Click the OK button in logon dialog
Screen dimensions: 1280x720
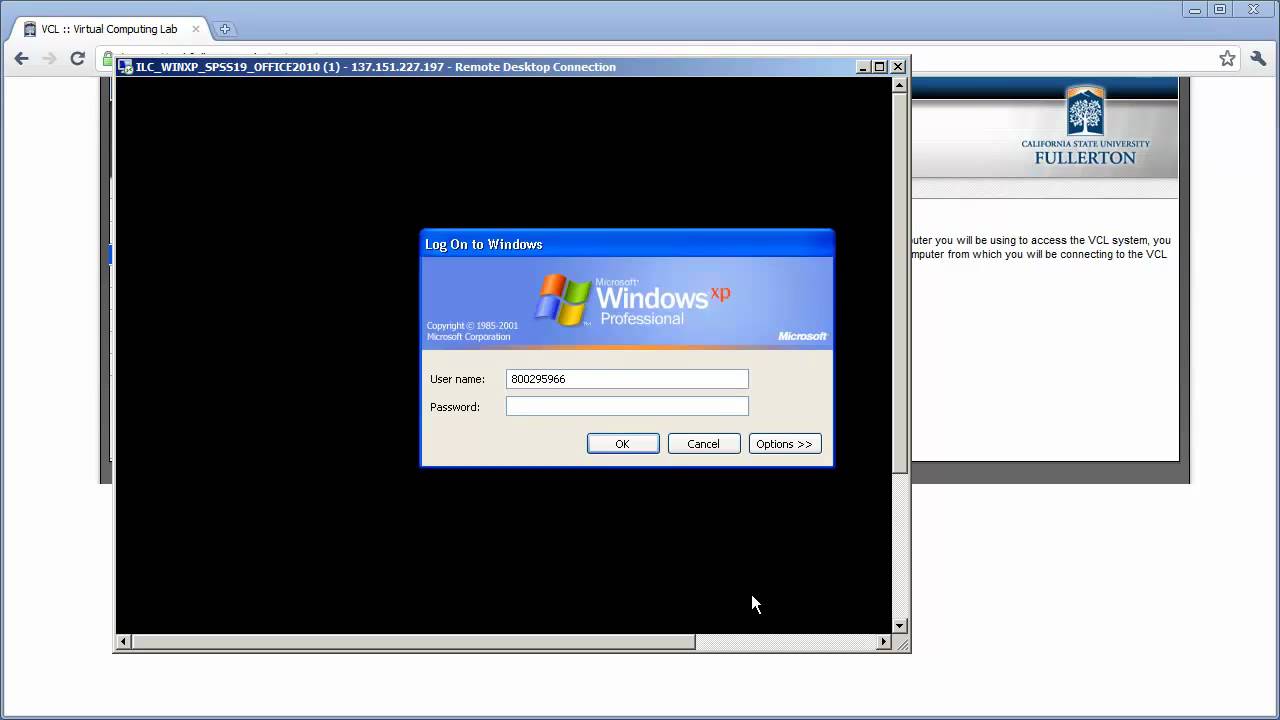(x=623, y=444)
